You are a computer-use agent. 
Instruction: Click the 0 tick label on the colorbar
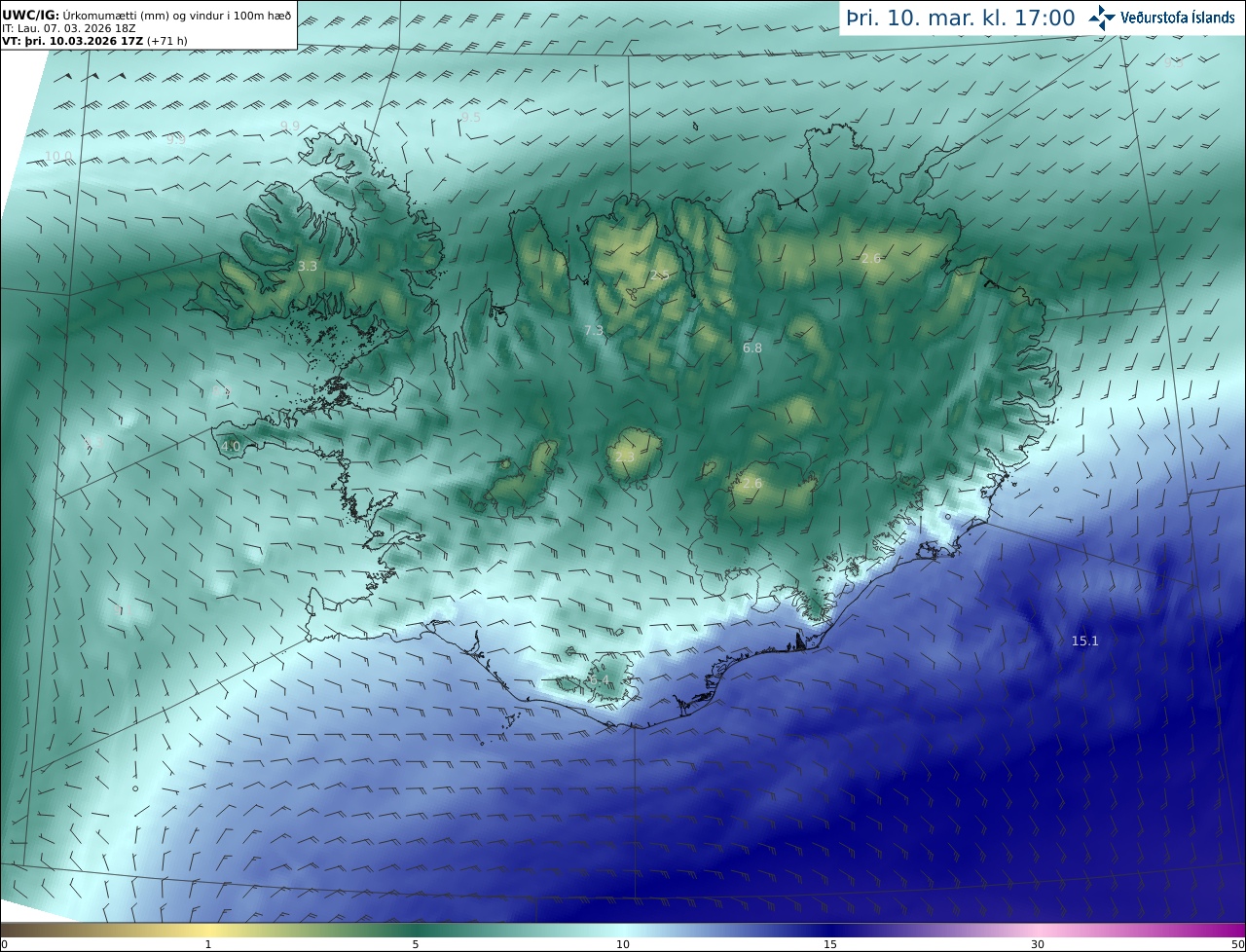pos(3,945)
